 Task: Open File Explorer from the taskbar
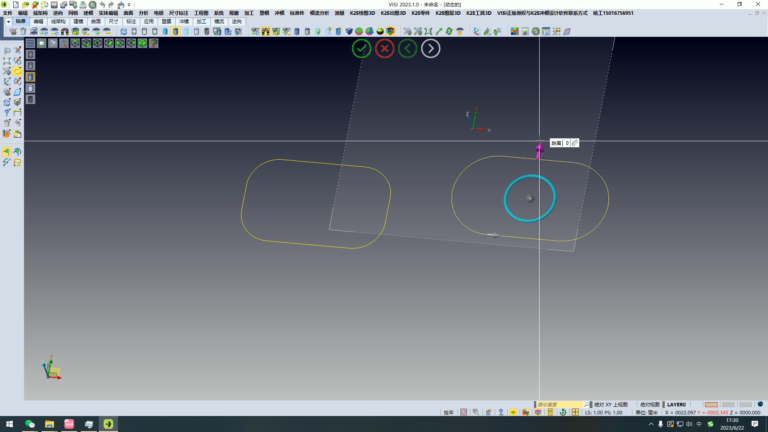click(49, 424)
